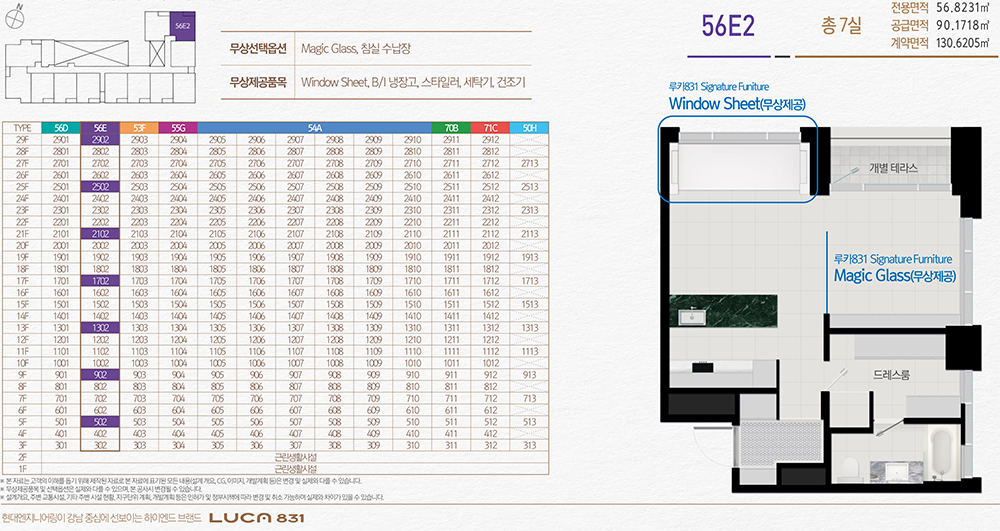Viewport: 1000px width, 531px height.
Task: Click highlighted unit 2902
Action: coord(100,140)
